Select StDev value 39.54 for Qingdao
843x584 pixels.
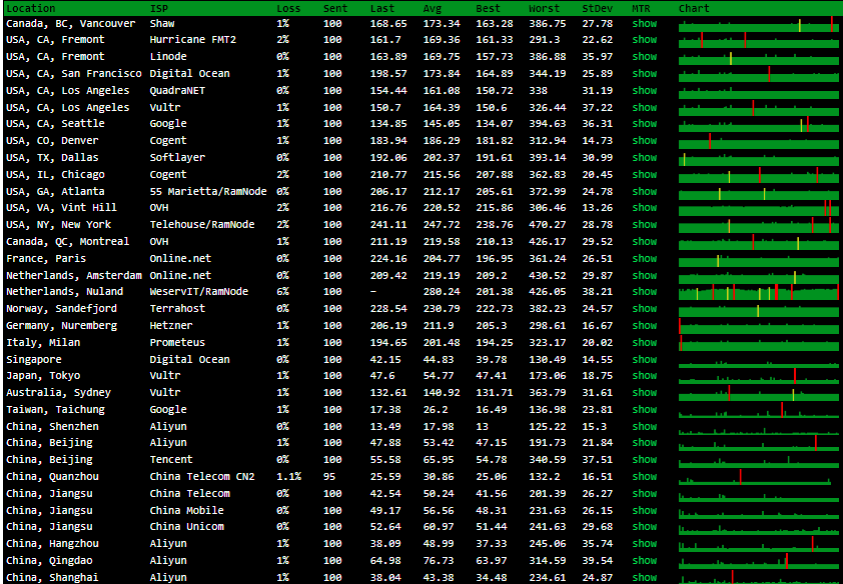tap(597, 560)
